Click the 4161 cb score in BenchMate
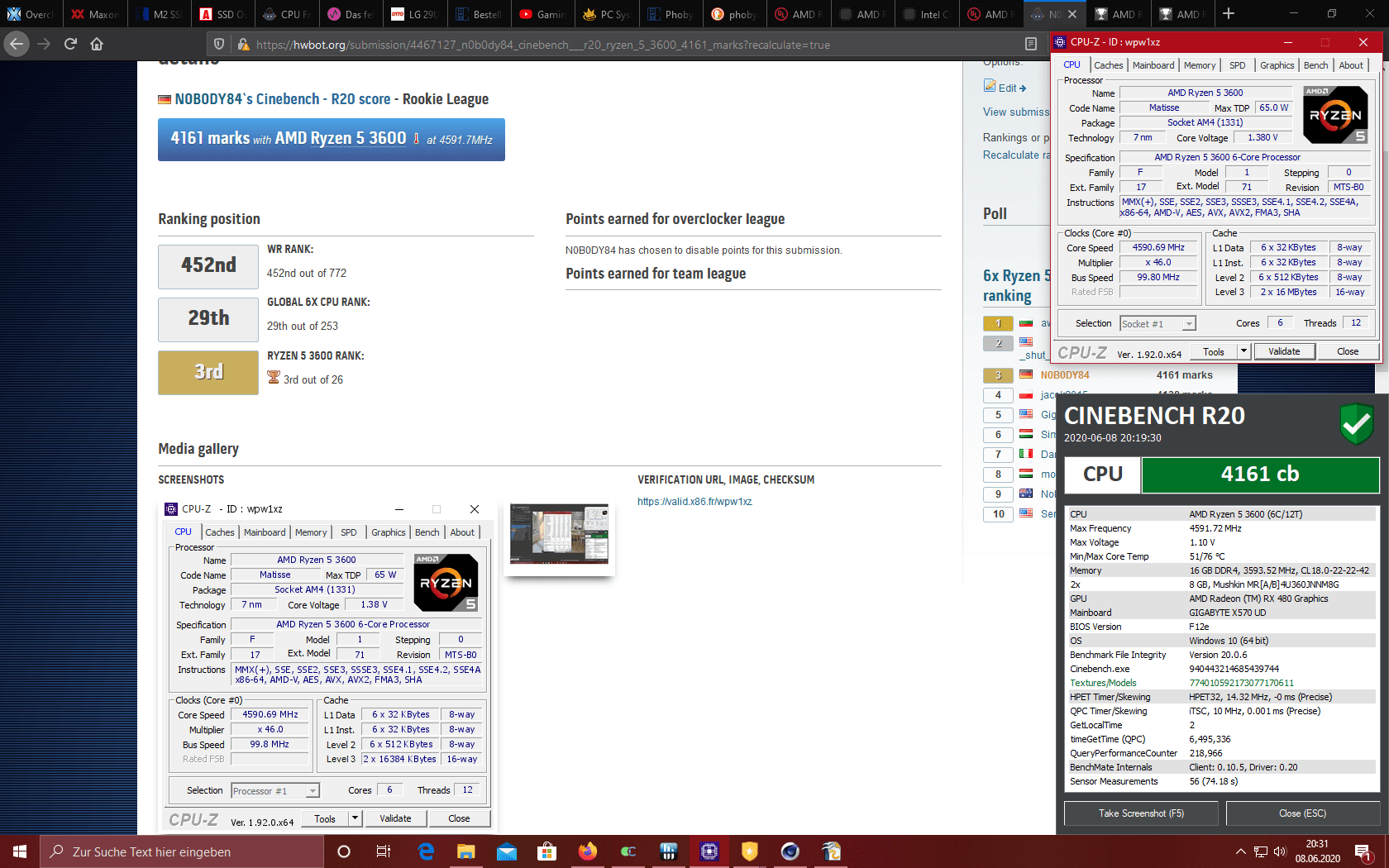This screenshot has height=868, width=1389. (1260, 475)
